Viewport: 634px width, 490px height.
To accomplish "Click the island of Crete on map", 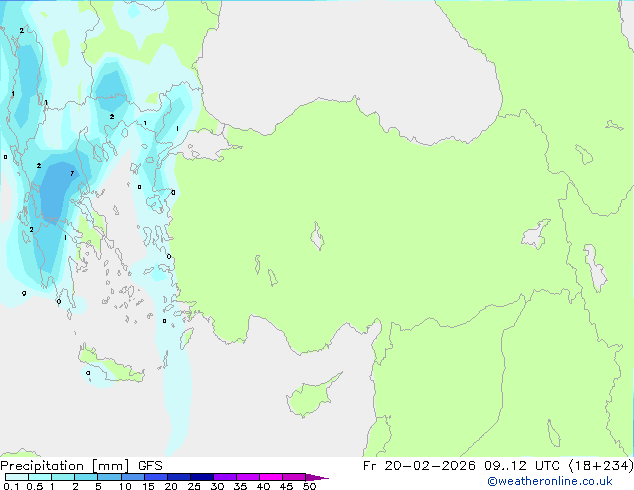I will click(111, 365).
